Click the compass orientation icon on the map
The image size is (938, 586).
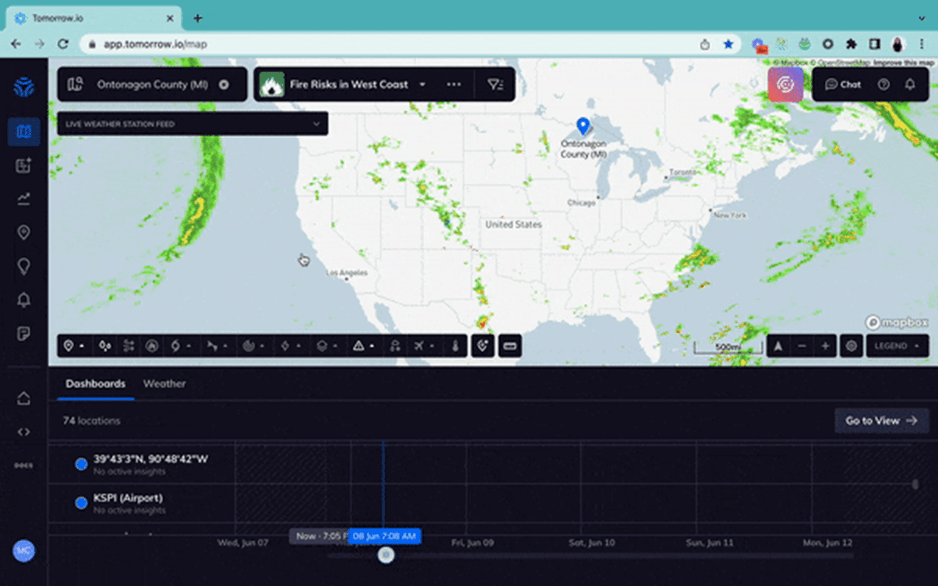pos(779,345)
